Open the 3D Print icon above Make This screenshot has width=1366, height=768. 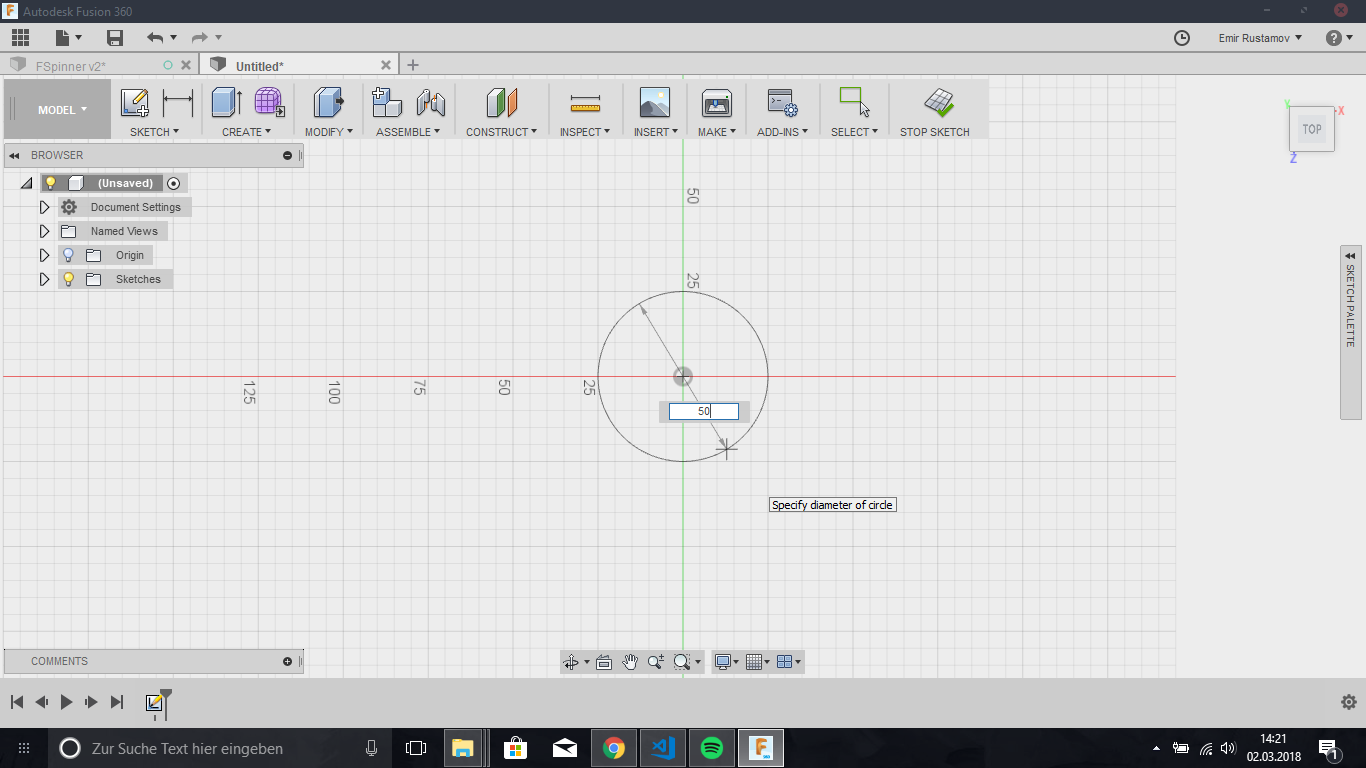717,103
